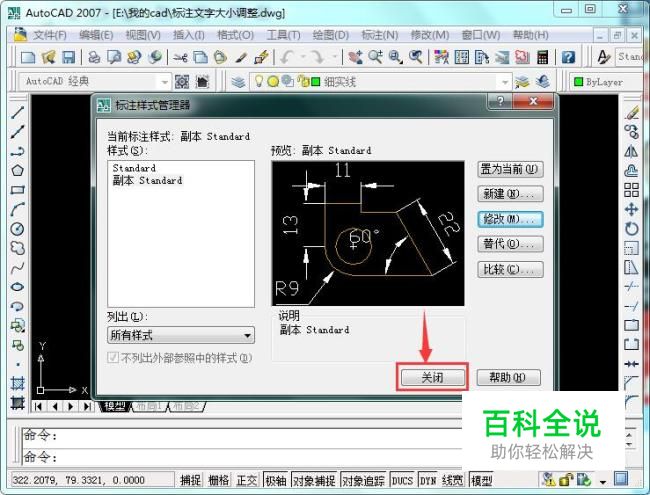
Task: Select the Ellipse tool
Action: pyautogui.click(x=17, y=287)
